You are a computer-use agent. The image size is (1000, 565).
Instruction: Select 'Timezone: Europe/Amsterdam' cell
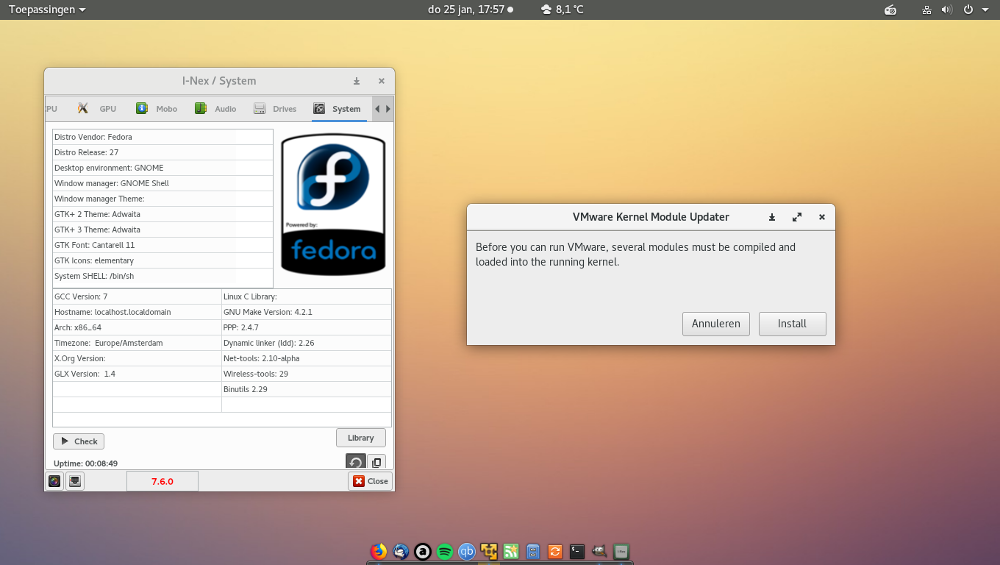point(136,343)
